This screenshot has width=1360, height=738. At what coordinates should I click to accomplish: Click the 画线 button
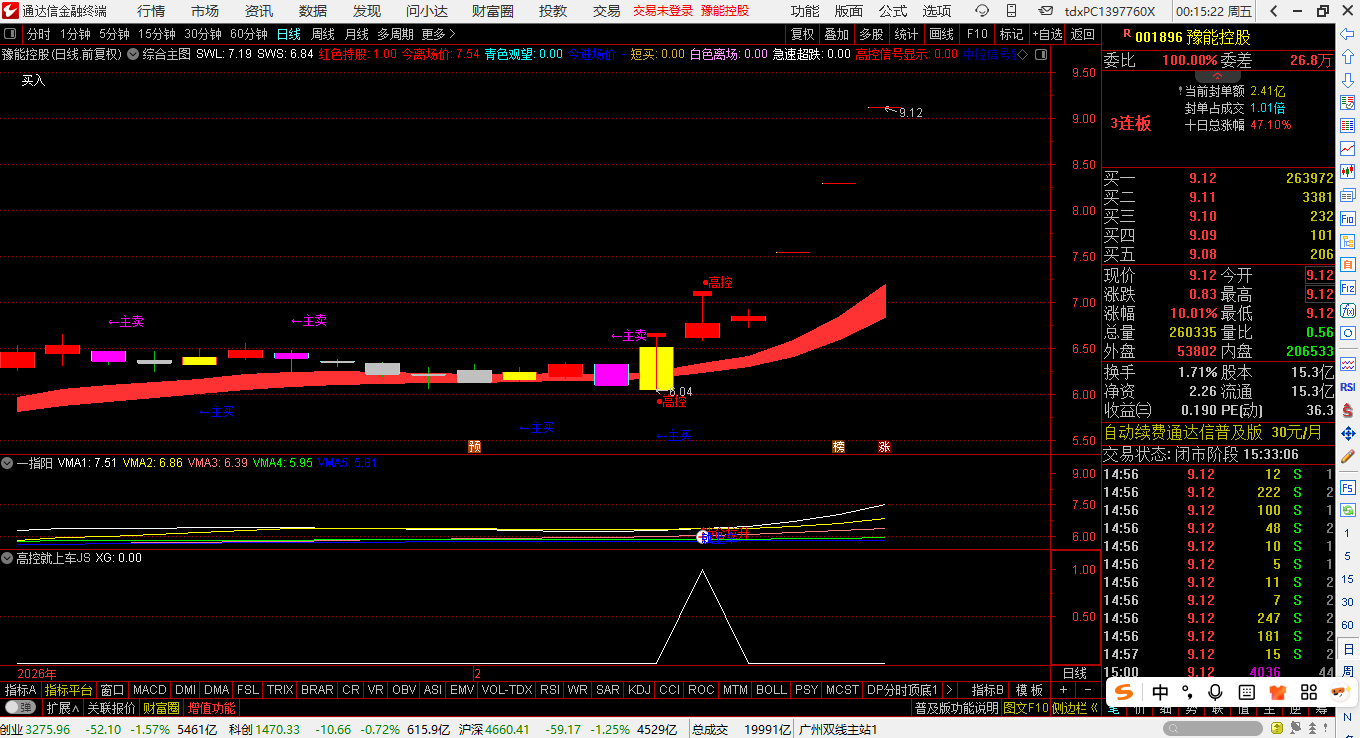[x=941, y=34]
